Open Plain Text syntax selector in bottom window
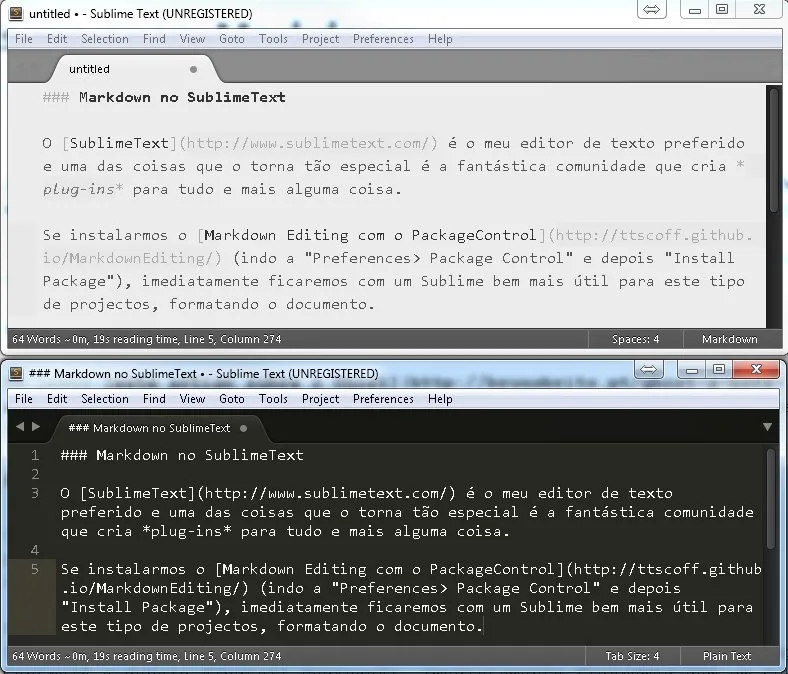The height and width of the screenshot is (674, 788). click(x=727, y=656)
